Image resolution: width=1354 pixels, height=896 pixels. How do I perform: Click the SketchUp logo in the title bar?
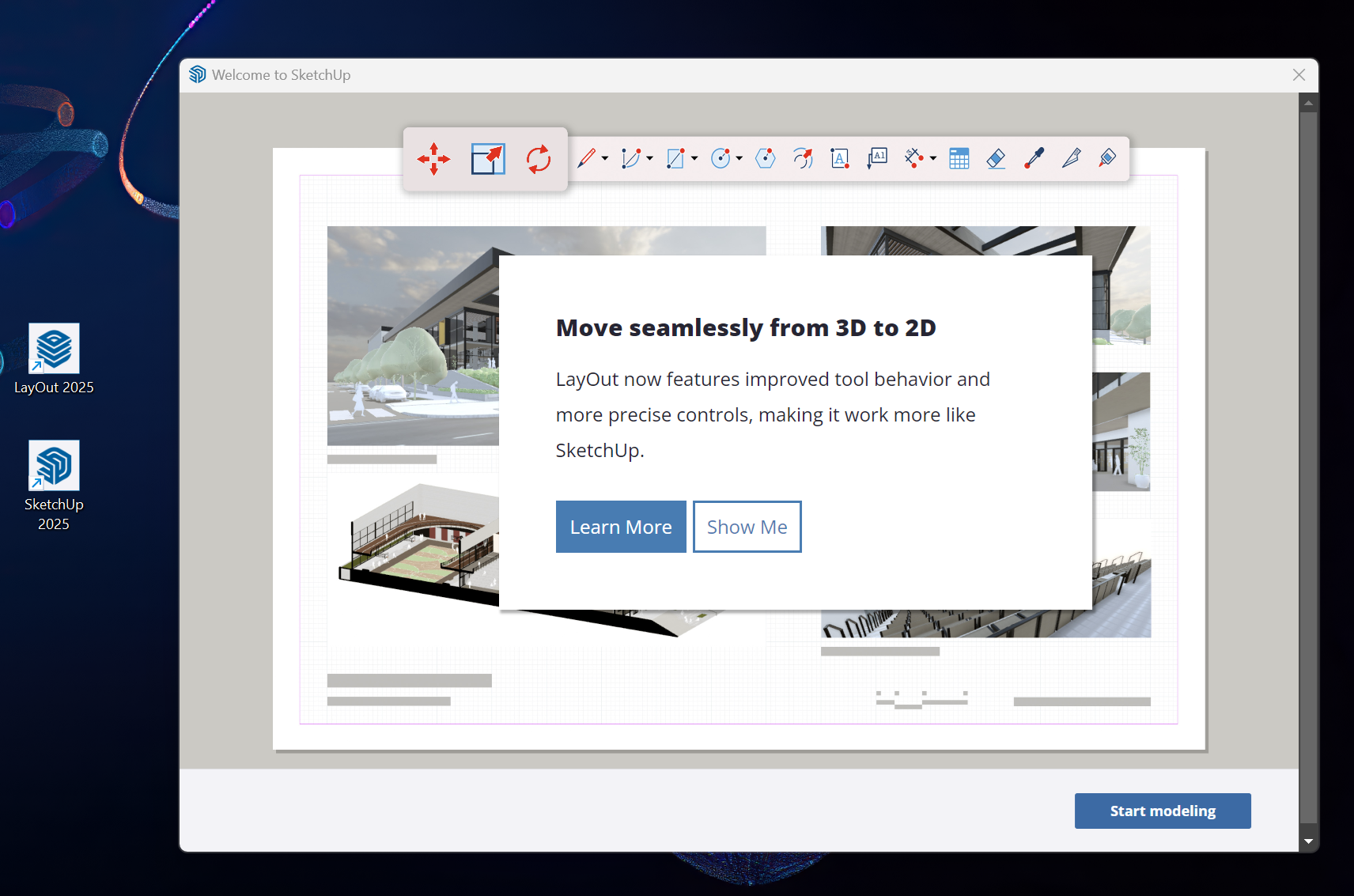click(198, 74)
